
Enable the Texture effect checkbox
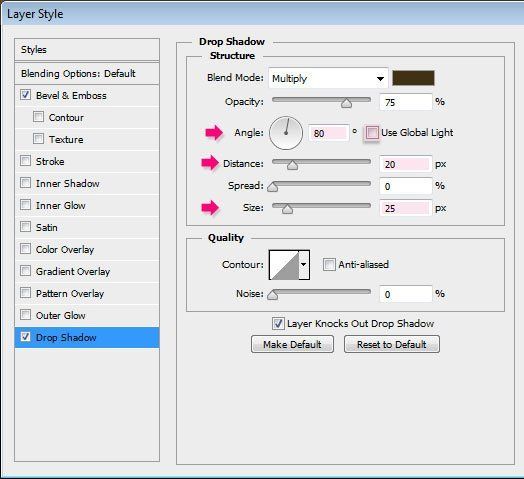pos(38,138)
